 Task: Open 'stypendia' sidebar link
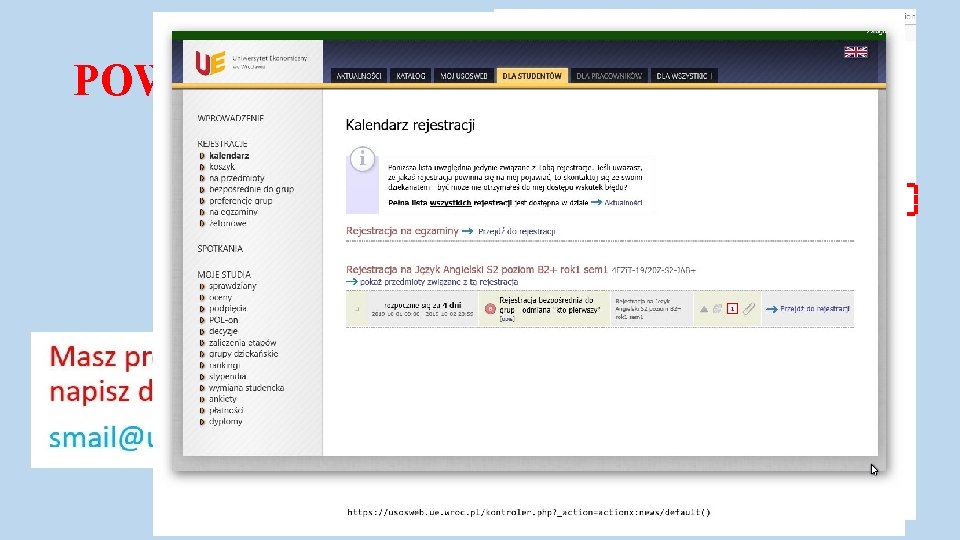228,377
